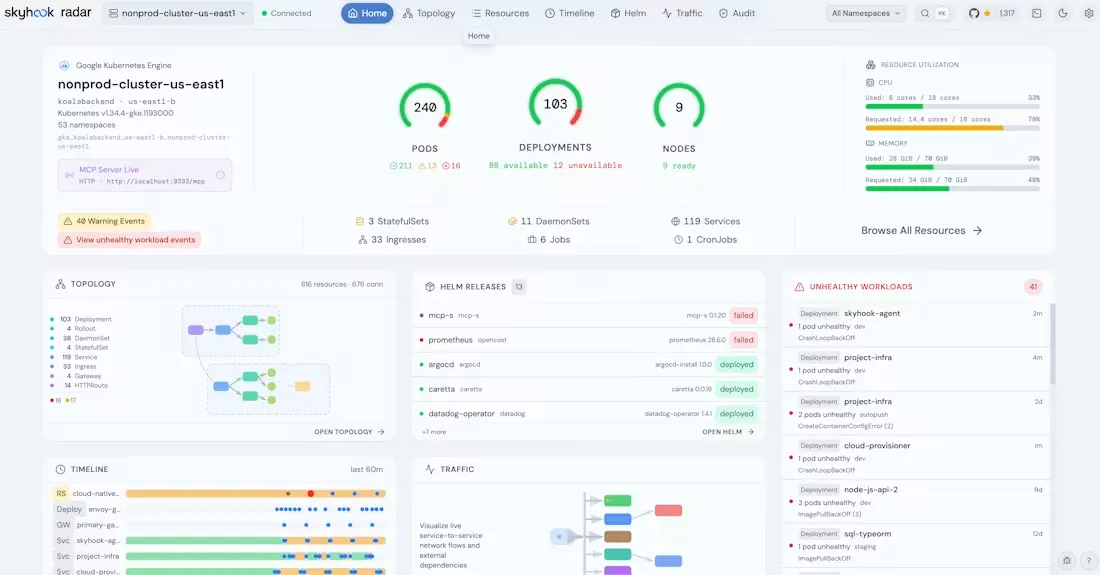Click the search magnifier icon in the top bar
1100x575 pixels.
pos(925,13)
